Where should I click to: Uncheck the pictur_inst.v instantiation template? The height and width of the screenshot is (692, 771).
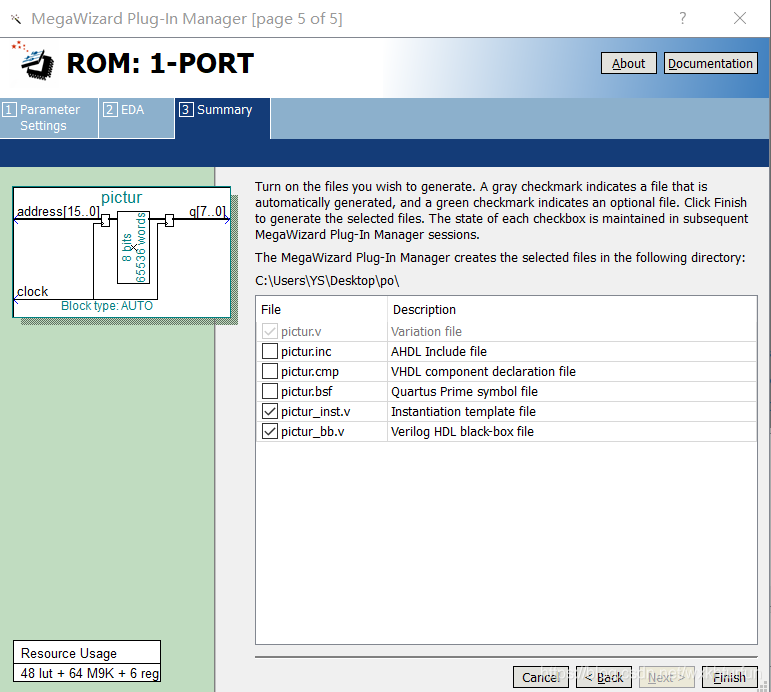pyautogui.click(x=269, y=411)
